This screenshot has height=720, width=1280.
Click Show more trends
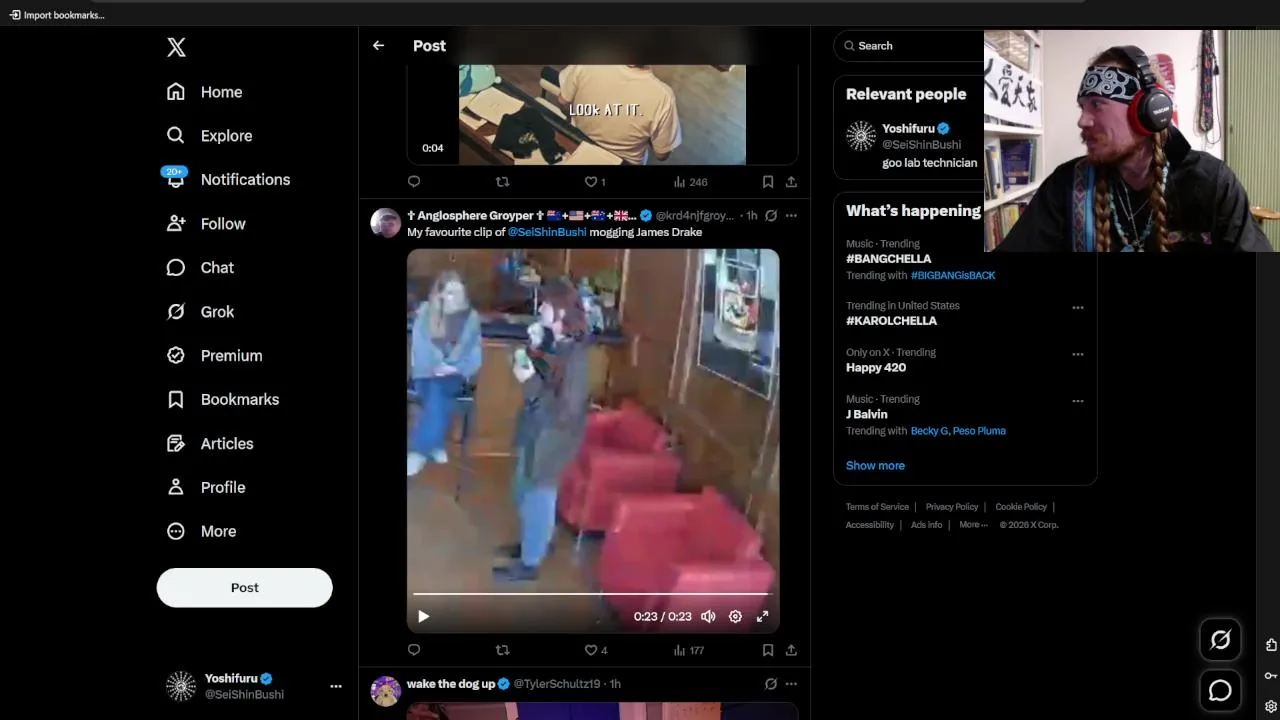[x=875, y=466]
